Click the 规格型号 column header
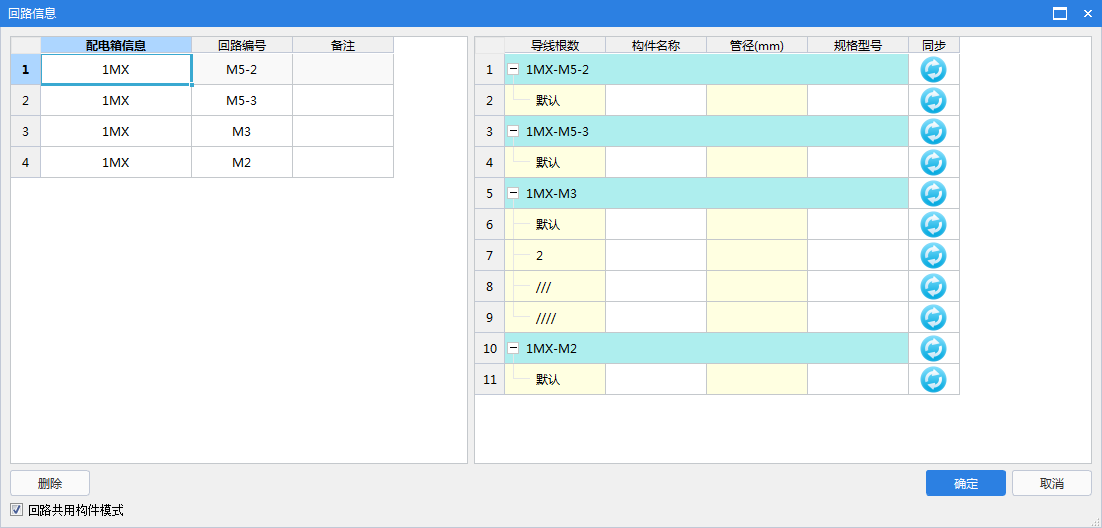 857,45
